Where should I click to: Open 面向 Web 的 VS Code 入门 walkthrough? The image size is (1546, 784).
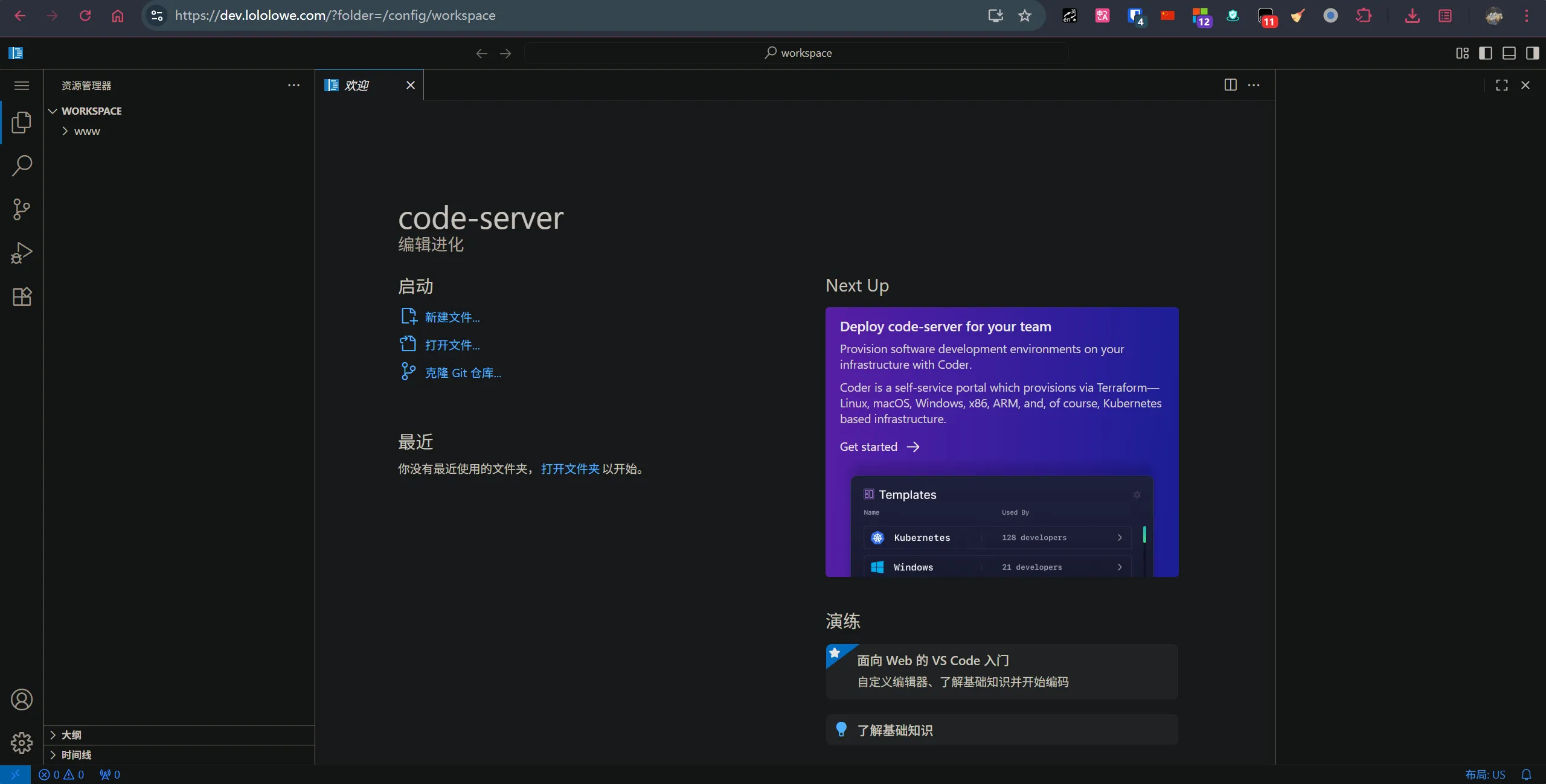coord(1002,672)
